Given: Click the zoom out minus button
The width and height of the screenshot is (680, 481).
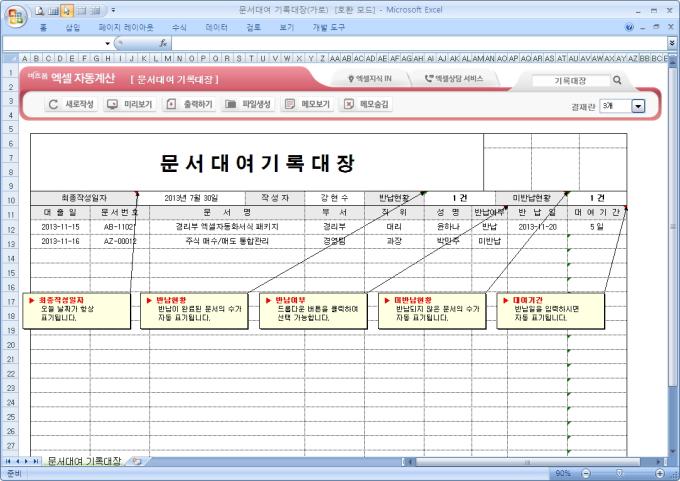Looking at the screenshot, I should click(x=586, y=473).
